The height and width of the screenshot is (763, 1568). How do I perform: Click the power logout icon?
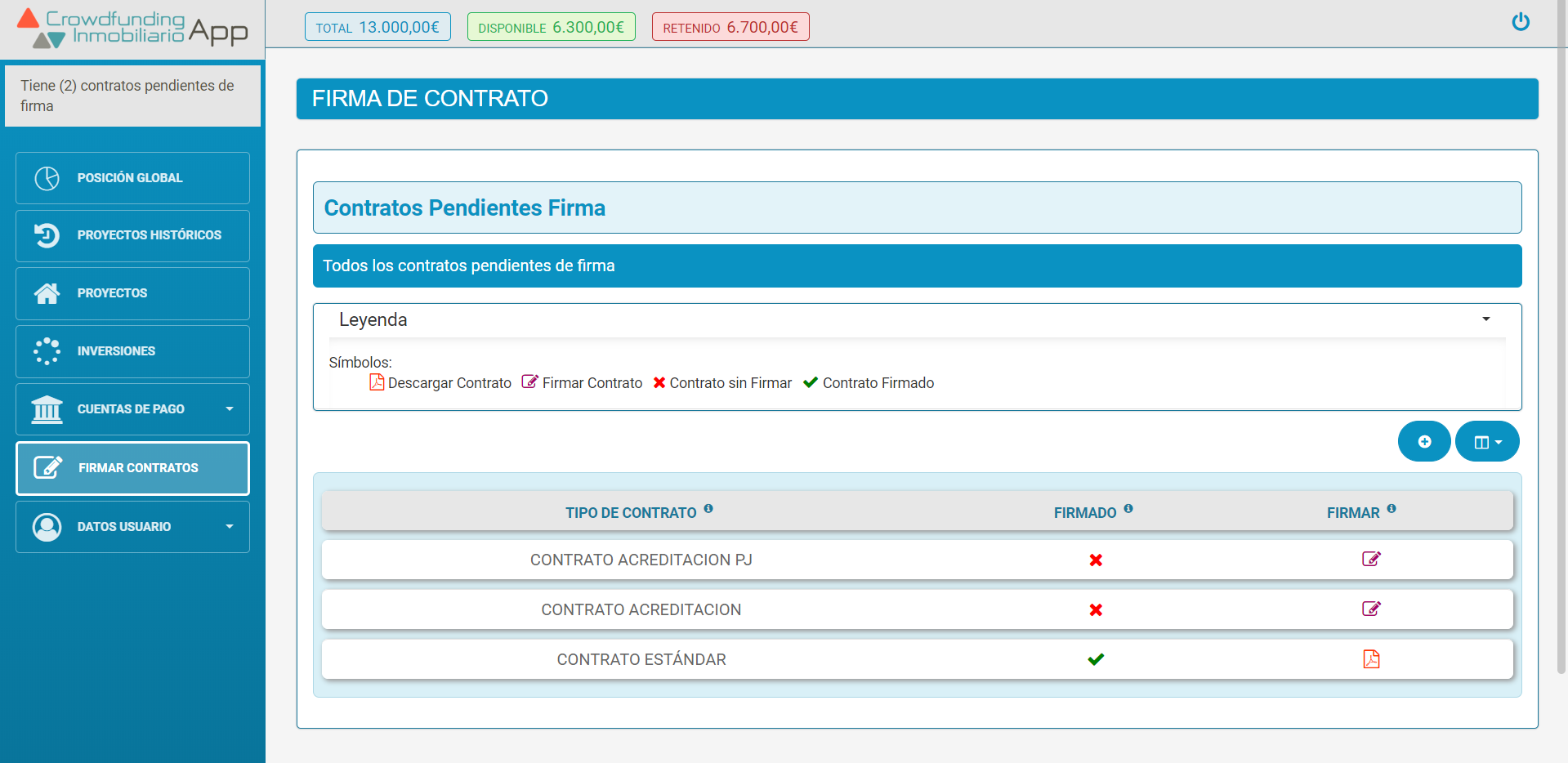pos(1521,22)
